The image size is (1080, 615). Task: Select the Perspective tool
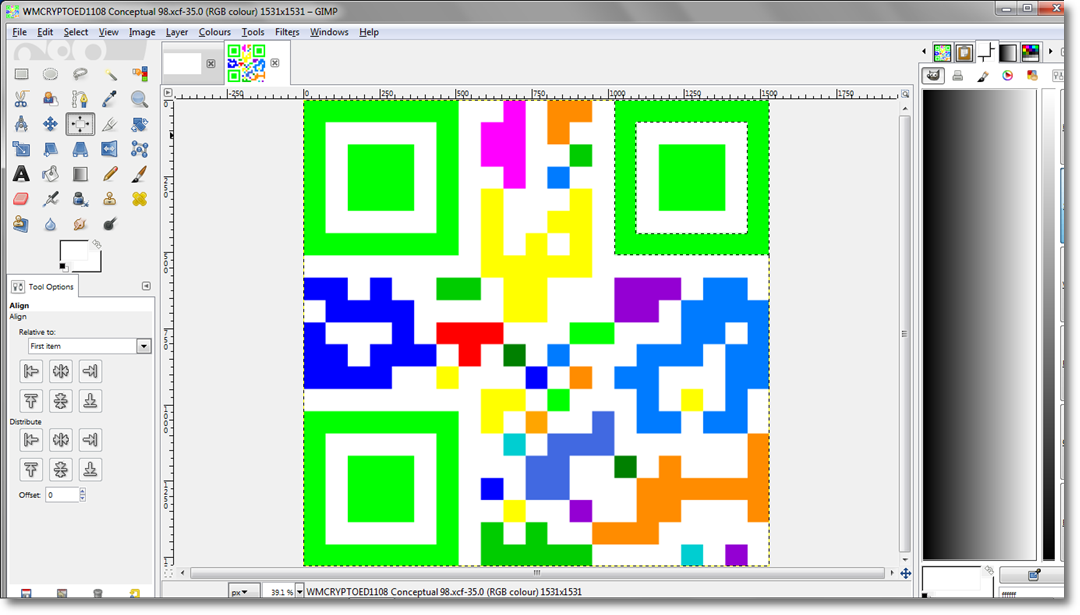pyautogui.click(x=80, y=149)
